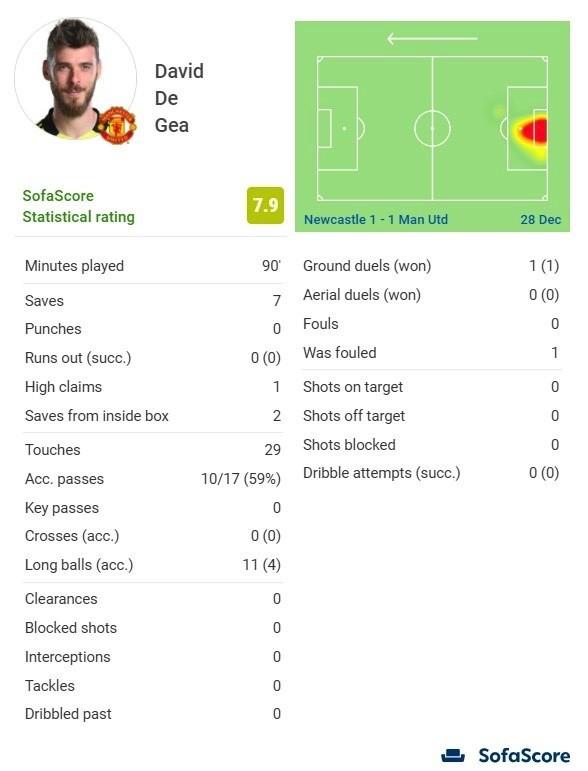Viewport: 588px width, 771px height.
Task: Click the Was fouled stat
Action: (431, 353)
